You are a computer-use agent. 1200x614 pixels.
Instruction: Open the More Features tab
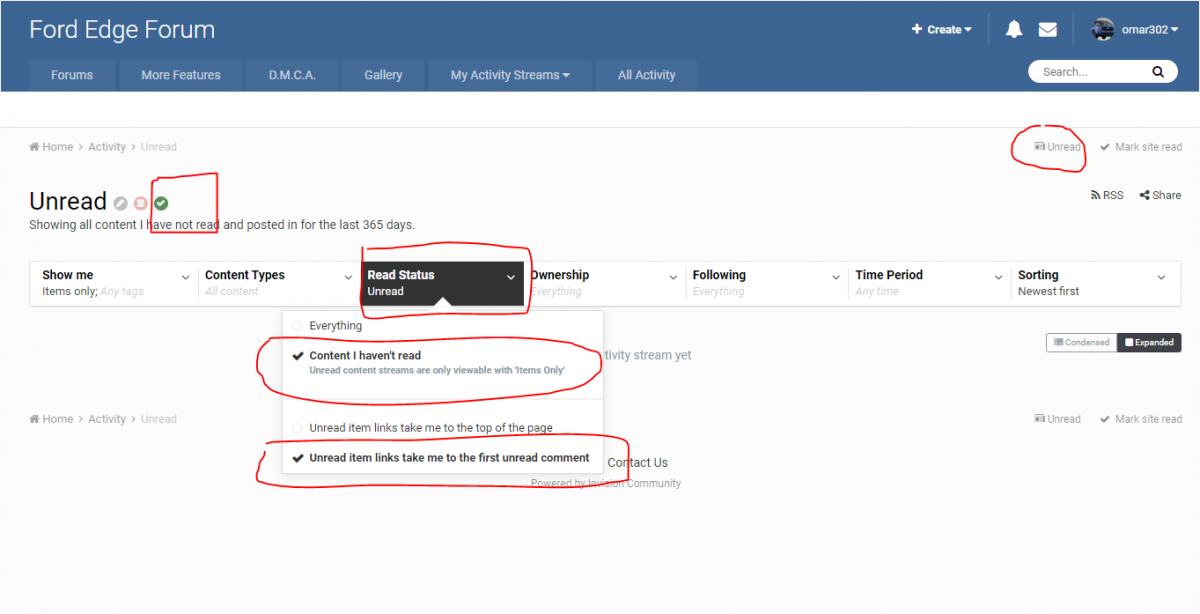pos(181,75)
